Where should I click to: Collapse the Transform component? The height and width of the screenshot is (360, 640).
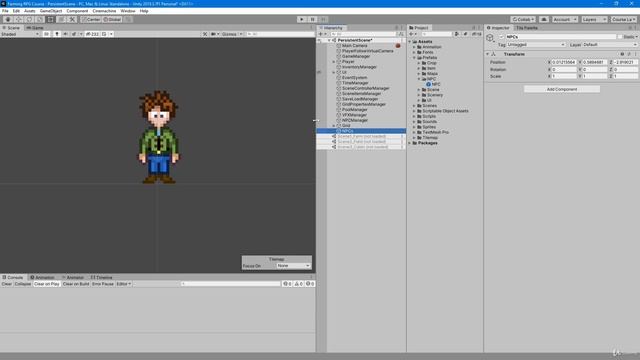488,54
